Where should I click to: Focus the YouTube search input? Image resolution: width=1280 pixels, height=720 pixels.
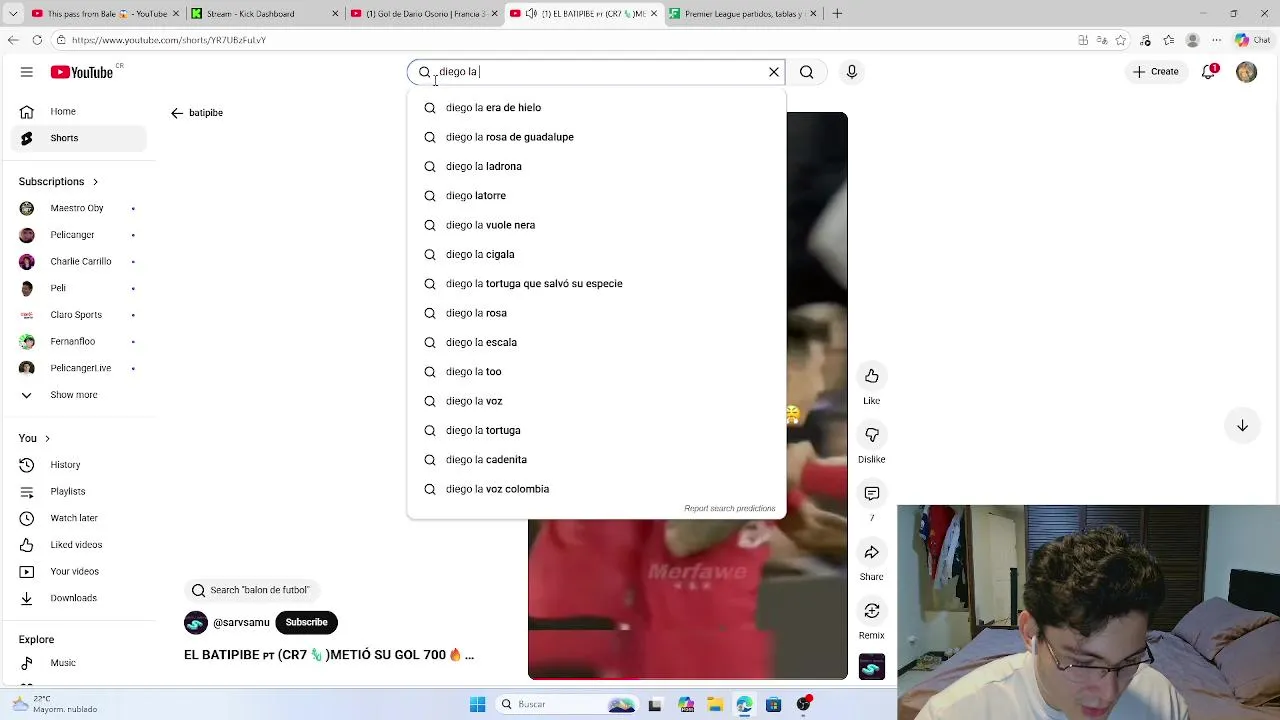(600, 72)
